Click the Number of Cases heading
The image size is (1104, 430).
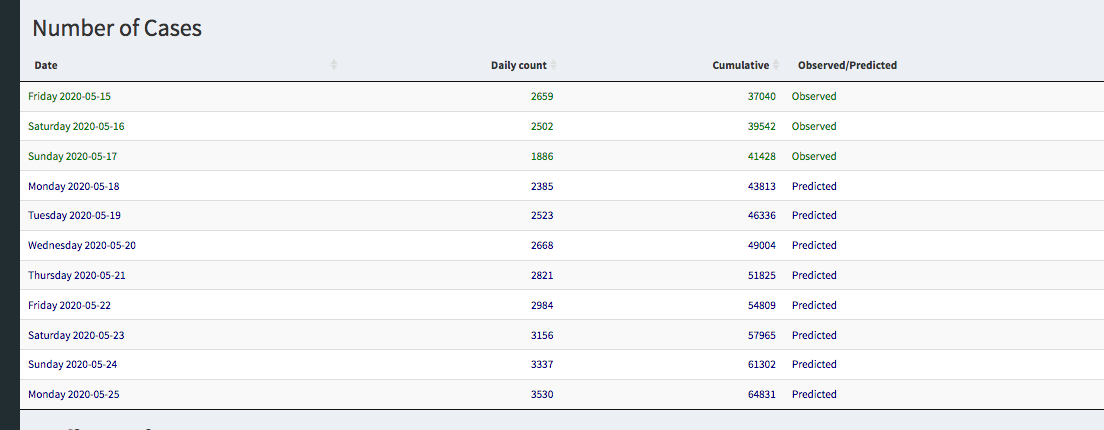tap(117, 28)
